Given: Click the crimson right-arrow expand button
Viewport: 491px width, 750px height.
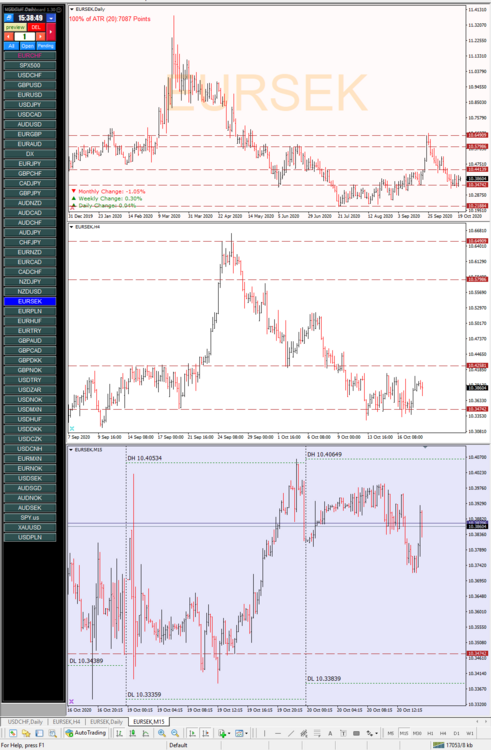Looking at the screenshot, I should click(51, 32).
